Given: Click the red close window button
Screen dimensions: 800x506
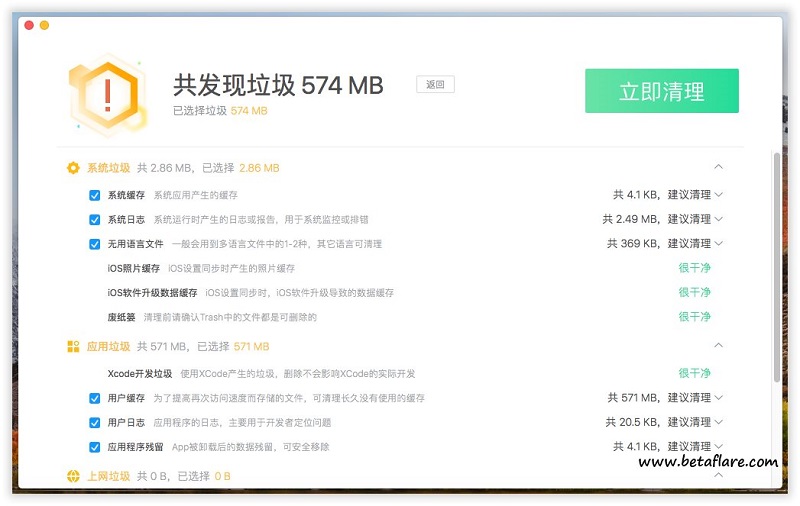Looking at the screenshot, I should [x=28, y=24].
